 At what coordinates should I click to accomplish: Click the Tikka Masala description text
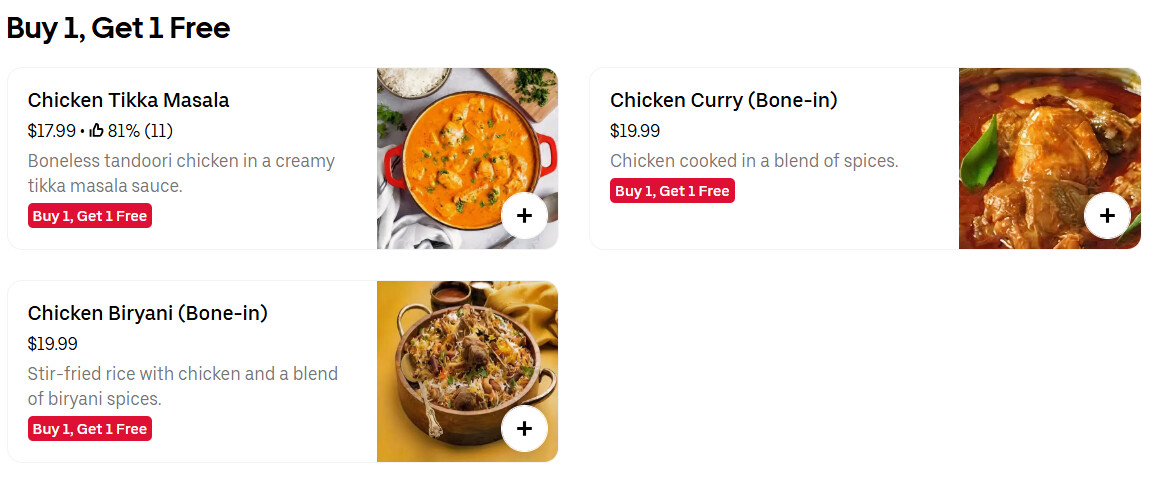click(180, 173)
